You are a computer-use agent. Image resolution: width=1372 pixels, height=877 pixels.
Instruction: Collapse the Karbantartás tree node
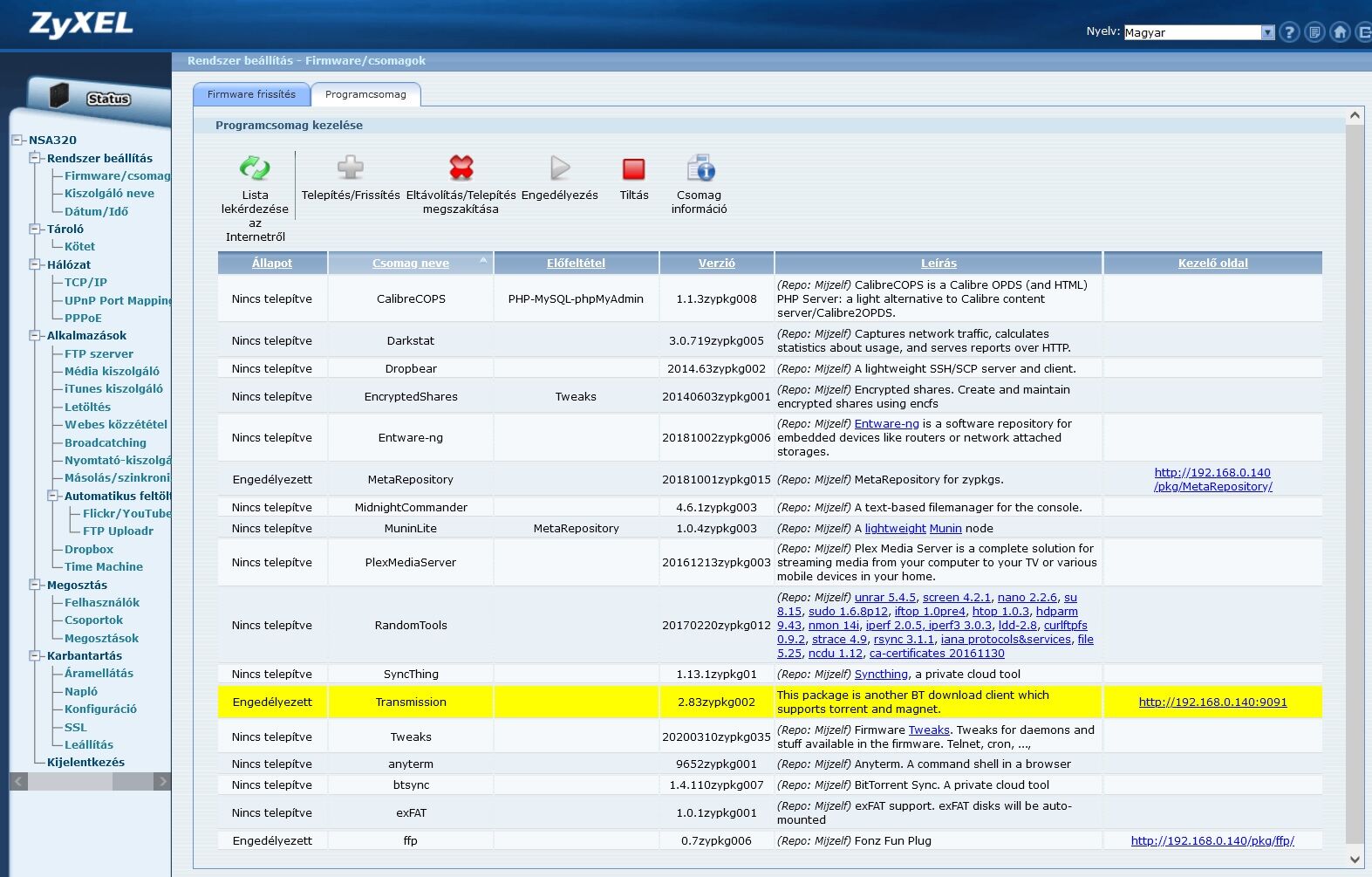tap(35, 655)
